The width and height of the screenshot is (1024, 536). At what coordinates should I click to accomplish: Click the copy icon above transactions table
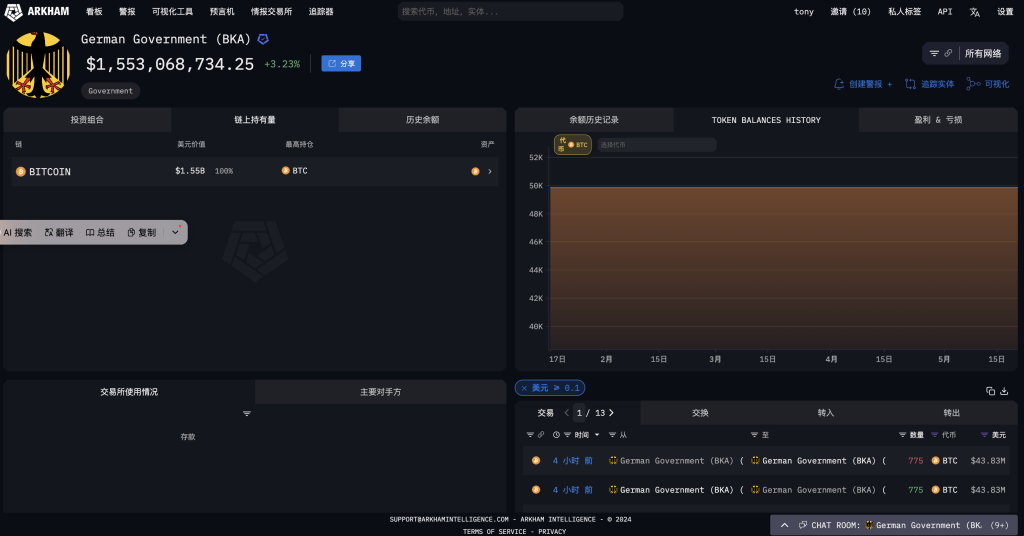[x=990, y=391]
